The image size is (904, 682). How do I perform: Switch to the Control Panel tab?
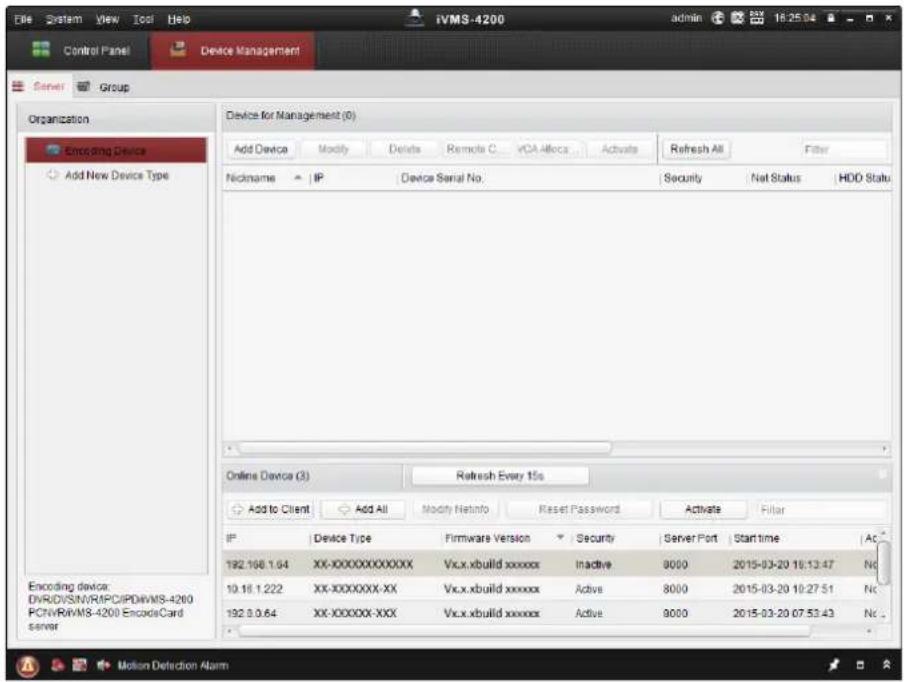(81, 51)
